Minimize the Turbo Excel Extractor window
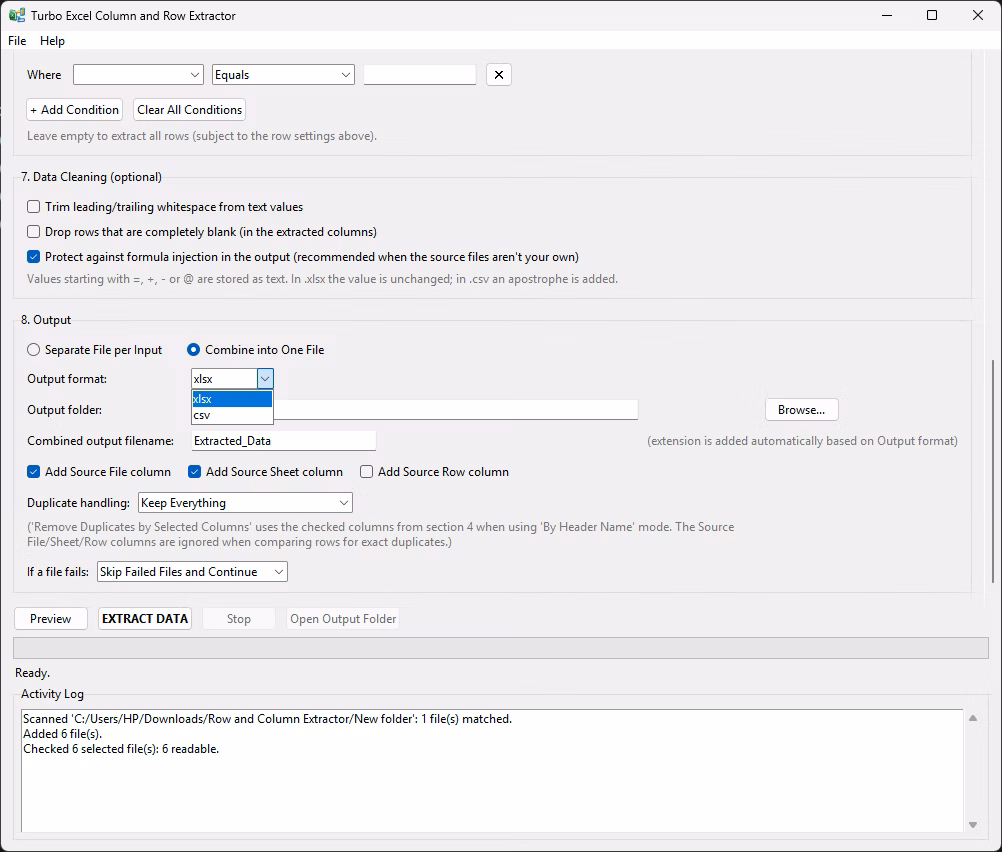The height and width of the screenshot is (852, 1002). [x=886, y=15]
